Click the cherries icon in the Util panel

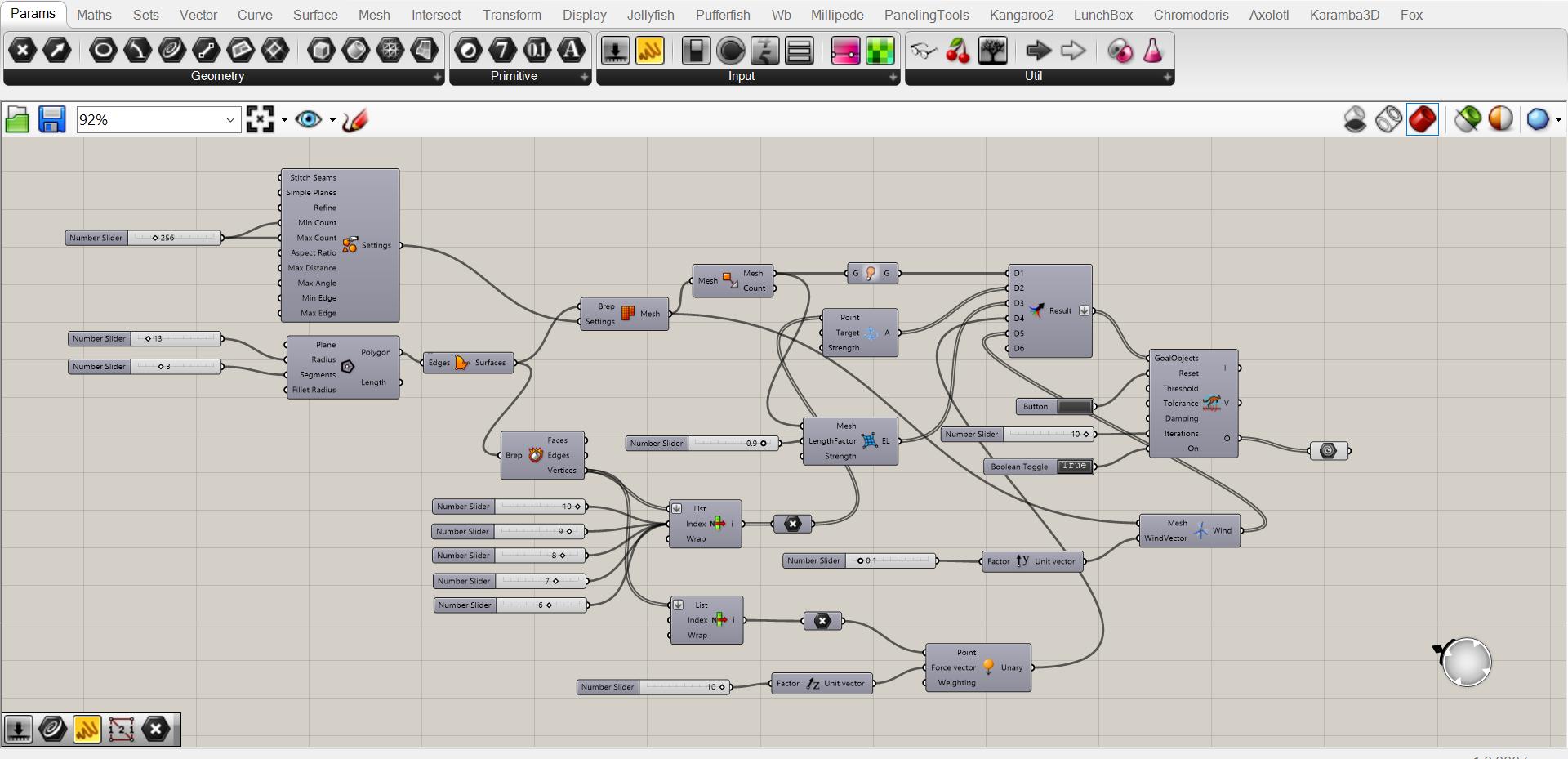tap(958, 51)
